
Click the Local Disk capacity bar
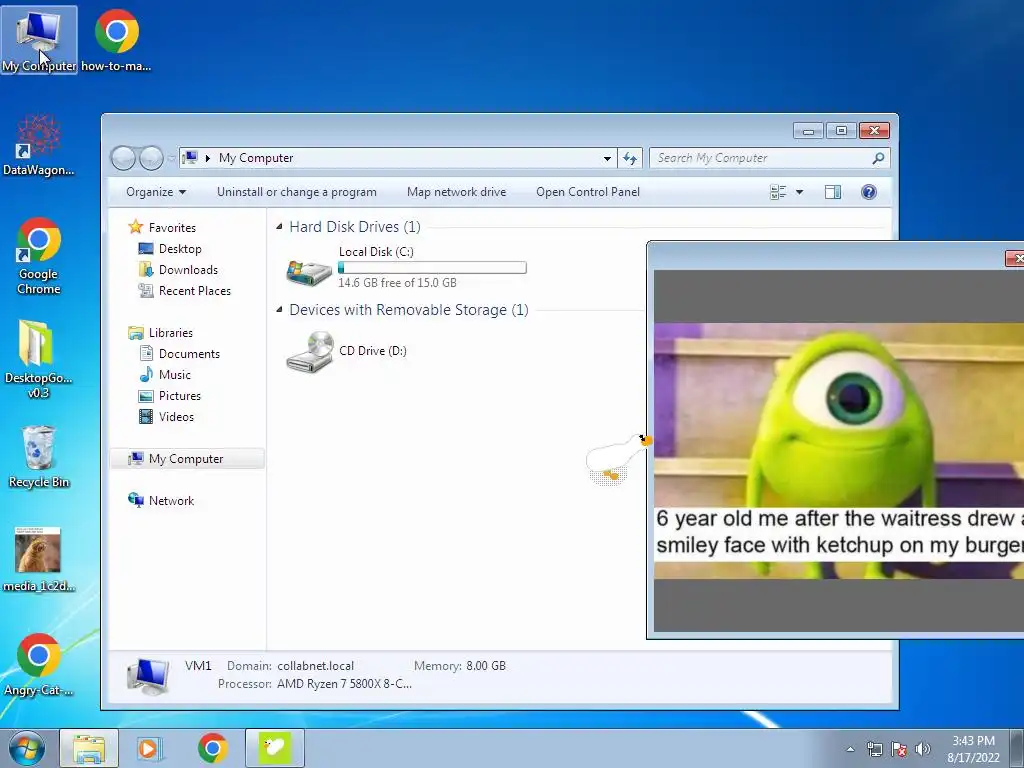(432, 268)
